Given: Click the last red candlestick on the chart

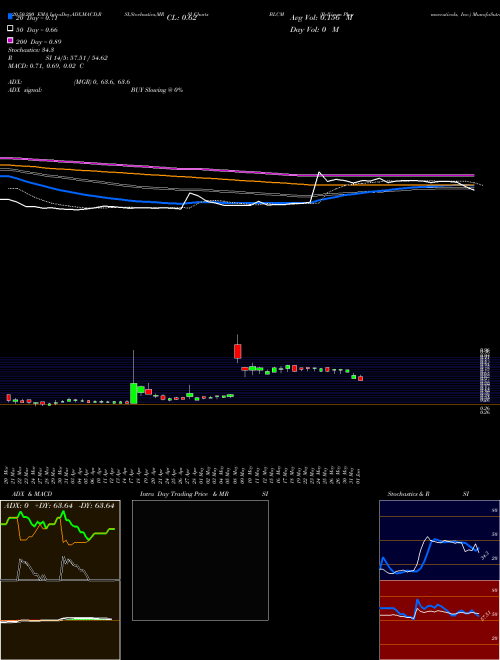Looking at the screenshot, I should [360, 378].
